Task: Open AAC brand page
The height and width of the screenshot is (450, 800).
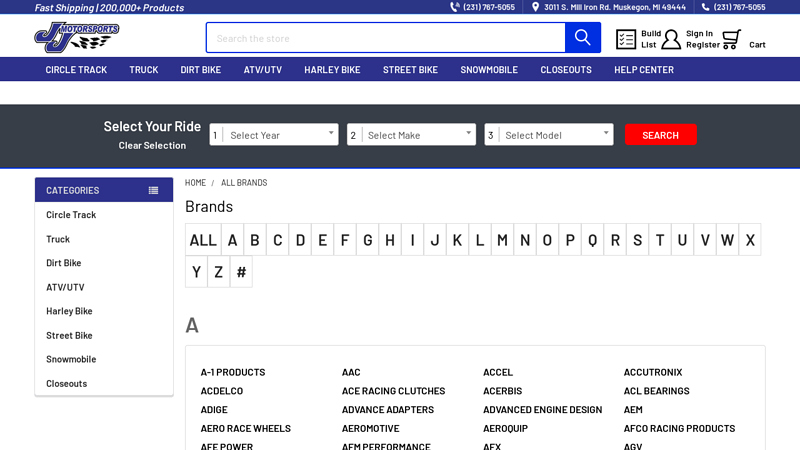Action: click(x=351, y=372)
